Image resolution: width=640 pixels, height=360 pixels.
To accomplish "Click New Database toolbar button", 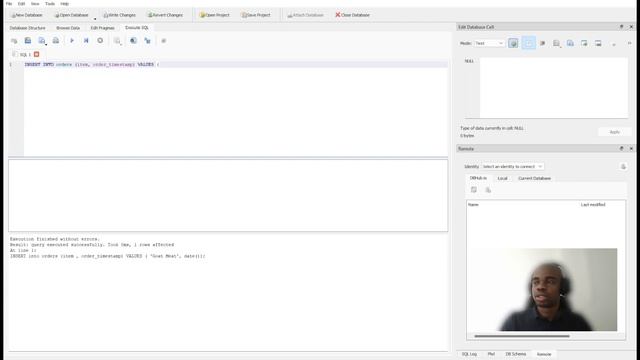I will tap(27, 15).
